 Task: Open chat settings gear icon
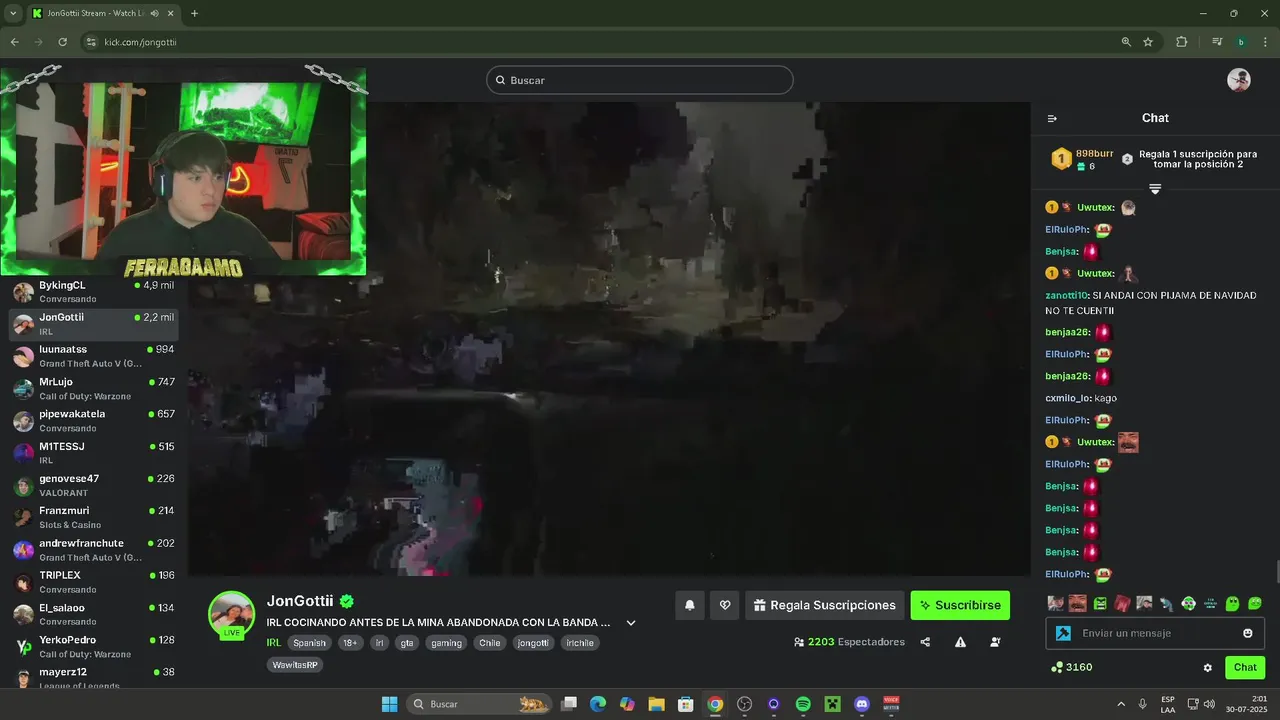(x=1207, y=667)
